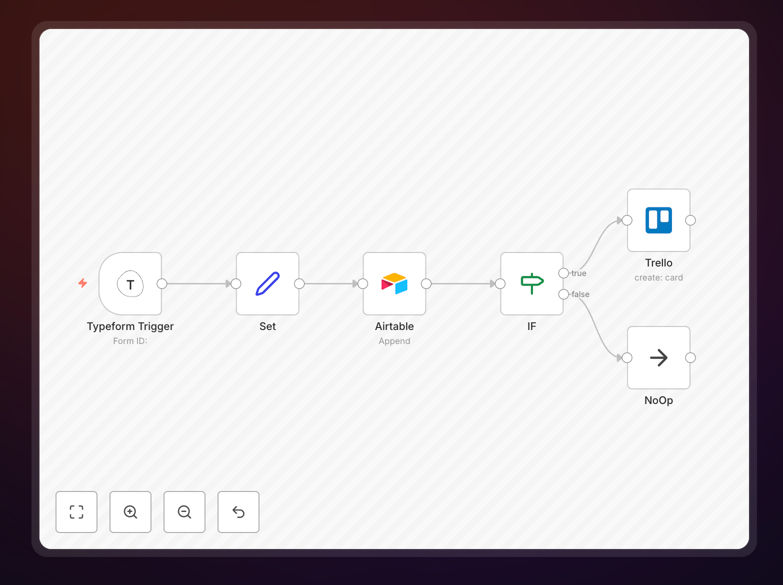The image size is (783, 585).
Task: Click the Airtable node input connector
Action: coord(363,284)
